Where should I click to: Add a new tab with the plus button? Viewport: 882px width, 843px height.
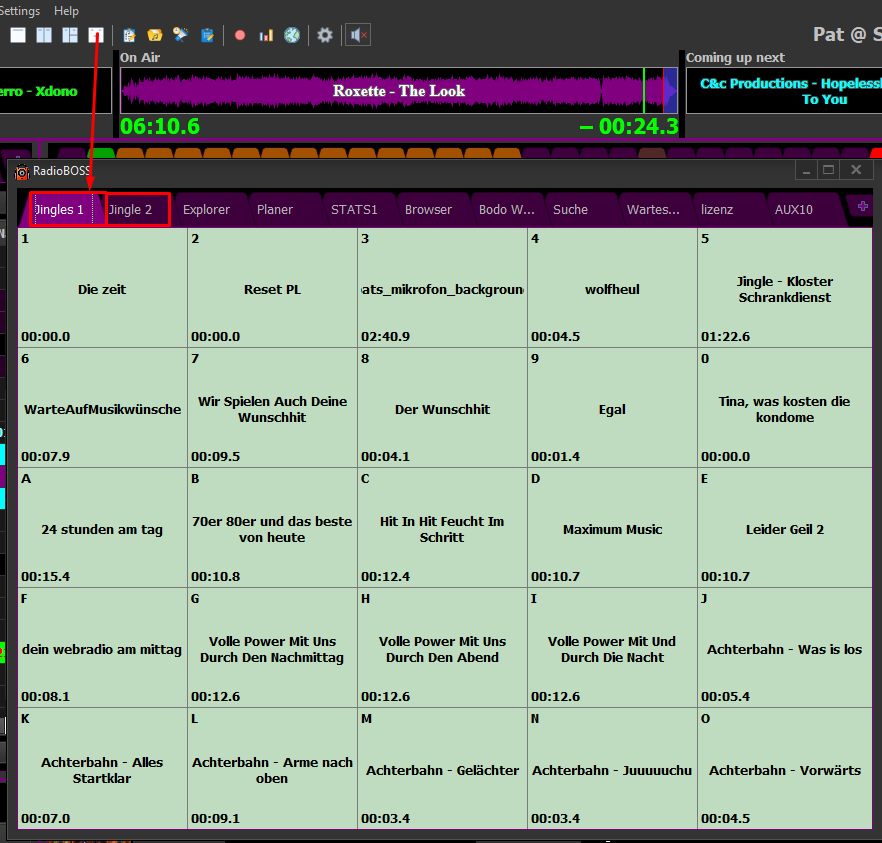pos(863,206)
